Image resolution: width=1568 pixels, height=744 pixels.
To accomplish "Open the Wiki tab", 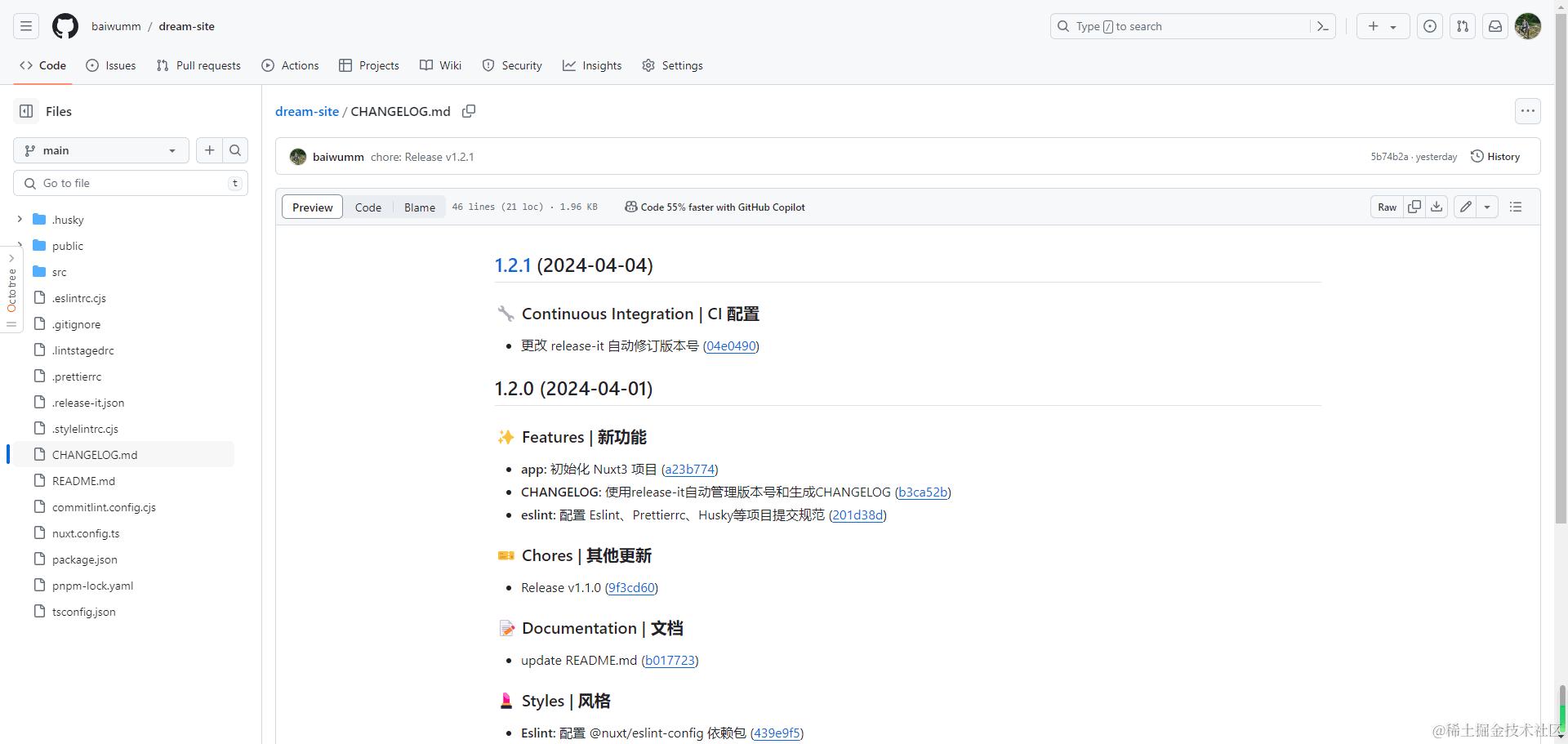I will click(441, 65).
